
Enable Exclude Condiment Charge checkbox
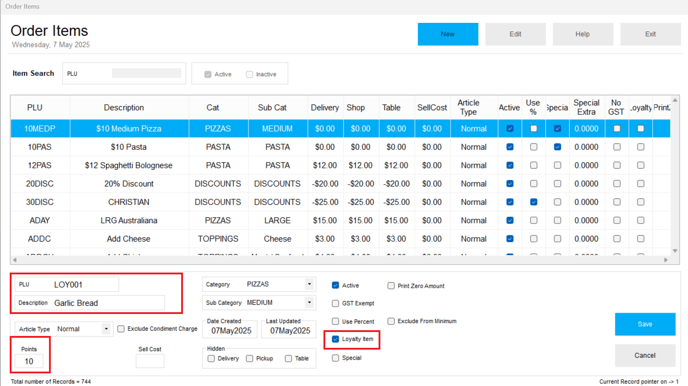tap(121, 329)
